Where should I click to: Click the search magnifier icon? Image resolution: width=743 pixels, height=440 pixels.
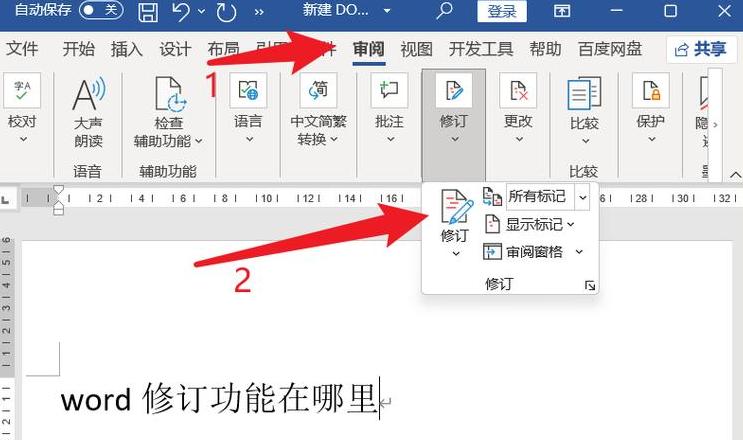click(444, 10)
